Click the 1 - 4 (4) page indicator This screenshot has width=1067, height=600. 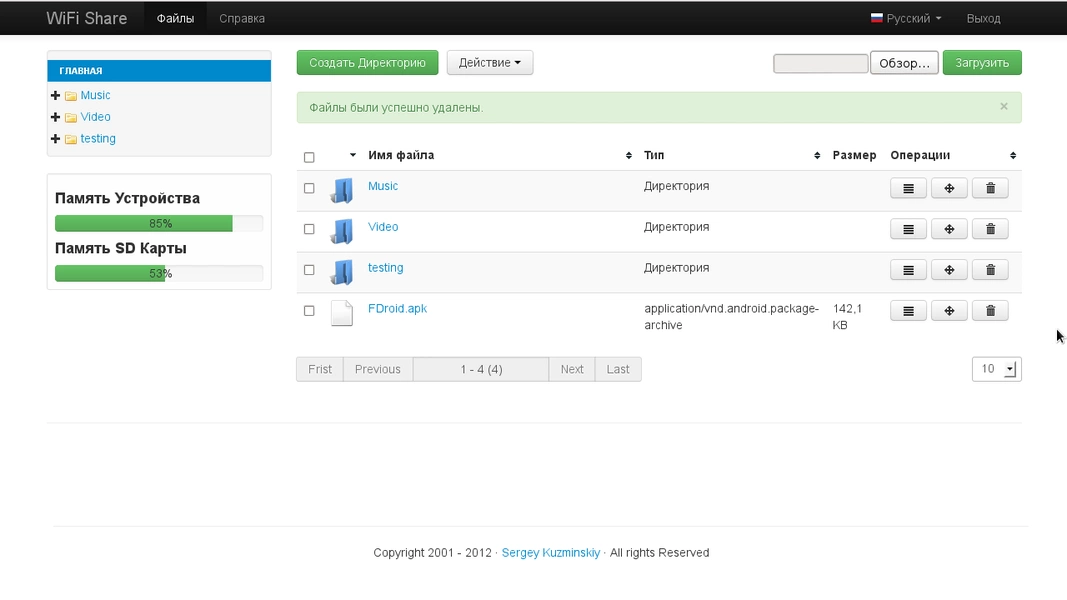coord(481,369)
